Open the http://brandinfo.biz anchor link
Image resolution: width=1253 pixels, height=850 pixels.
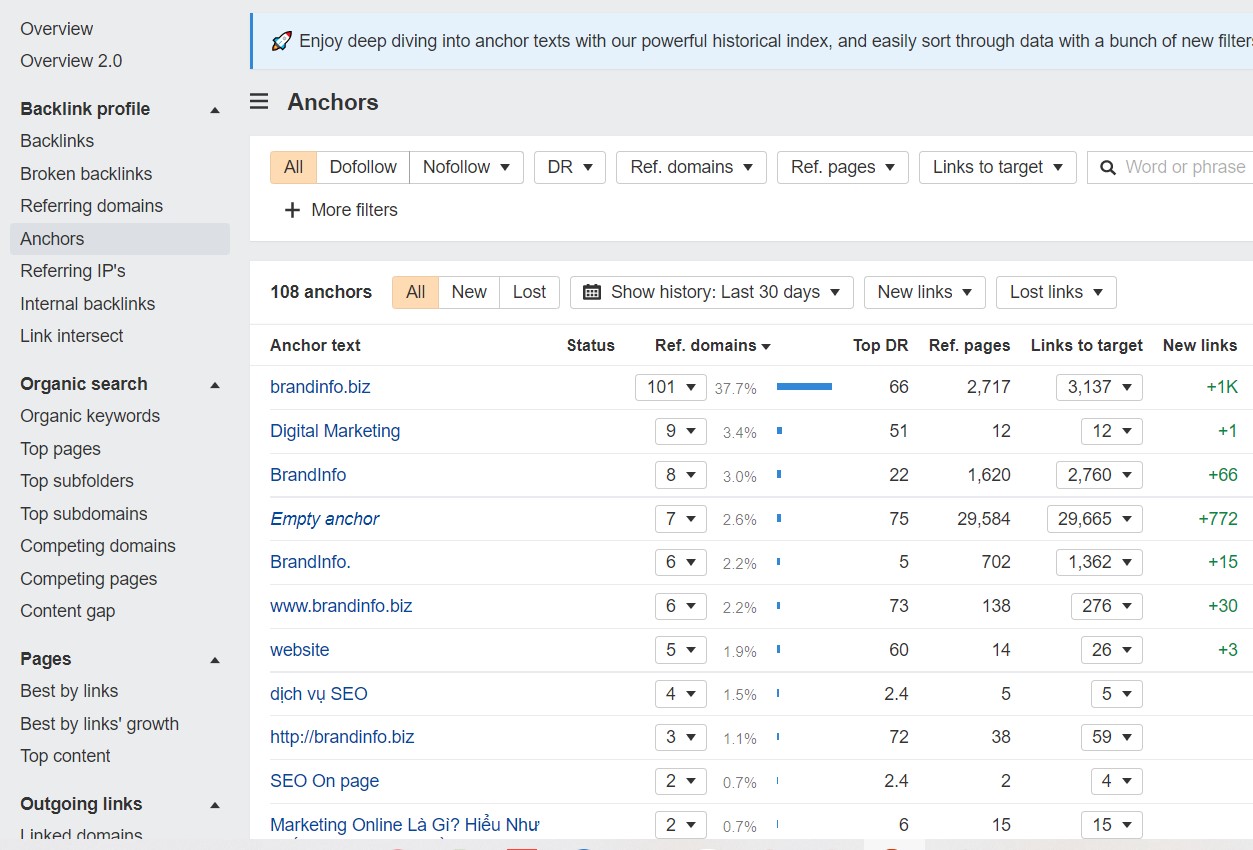pyautogui.click(x=342, y=737)
